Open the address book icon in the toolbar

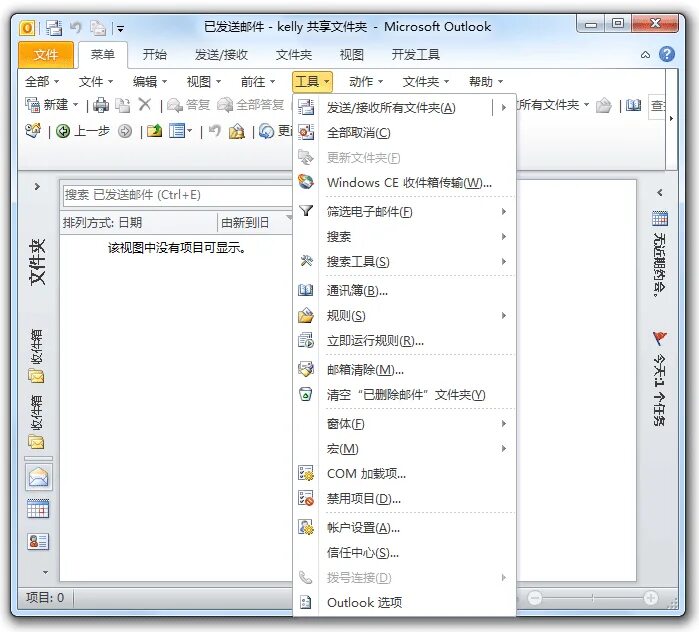pyautogui.click(x=633, y=105)
